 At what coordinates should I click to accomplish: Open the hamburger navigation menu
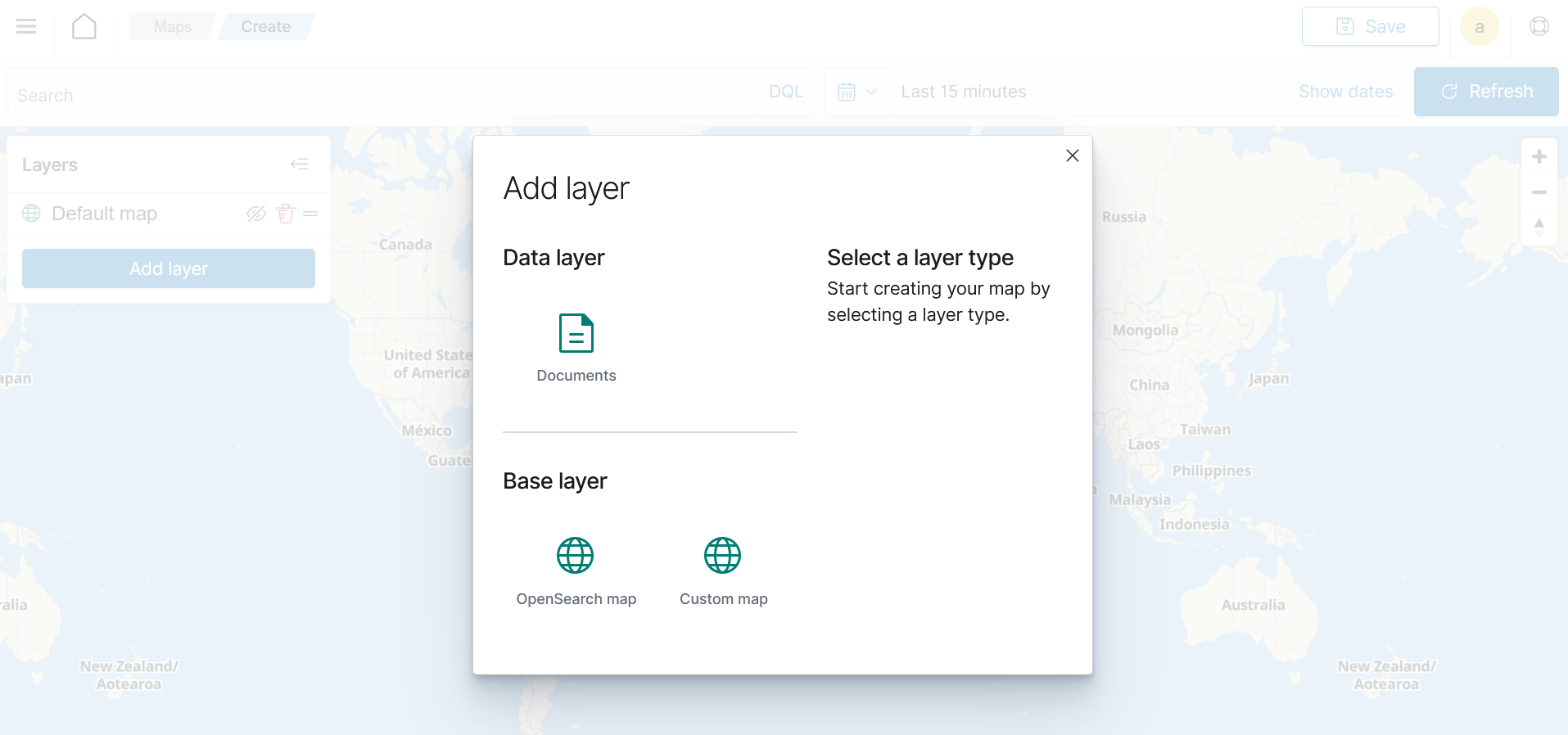(x=26, y=27)
